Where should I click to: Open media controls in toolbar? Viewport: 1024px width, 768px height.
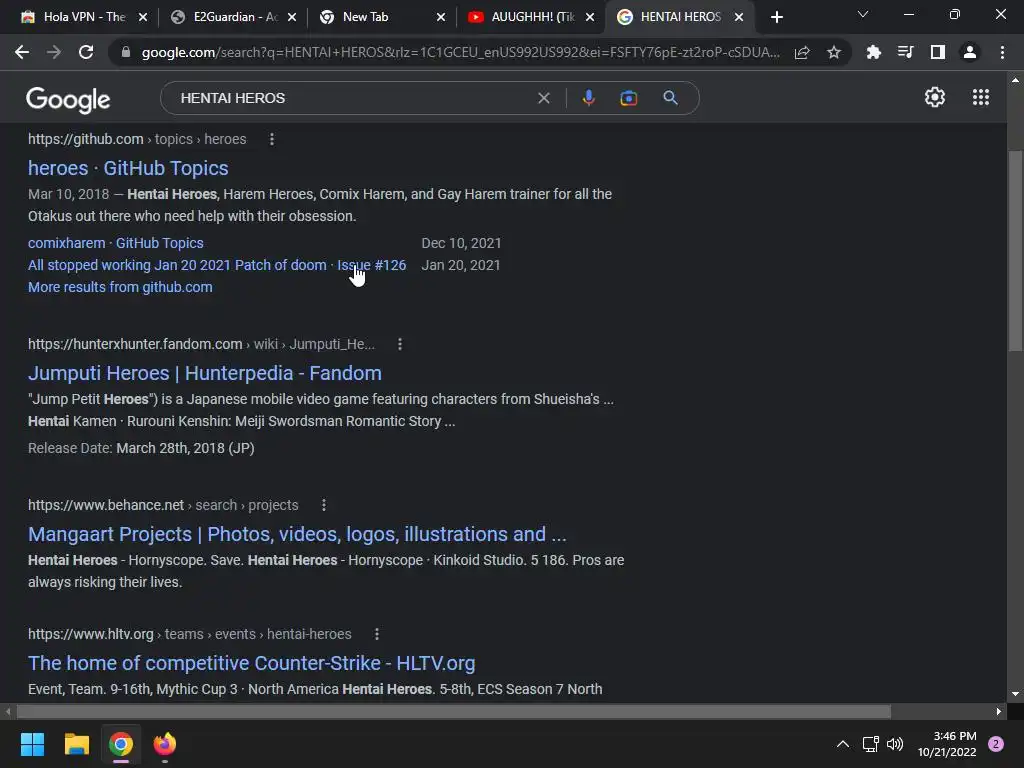tap(905, 52)
